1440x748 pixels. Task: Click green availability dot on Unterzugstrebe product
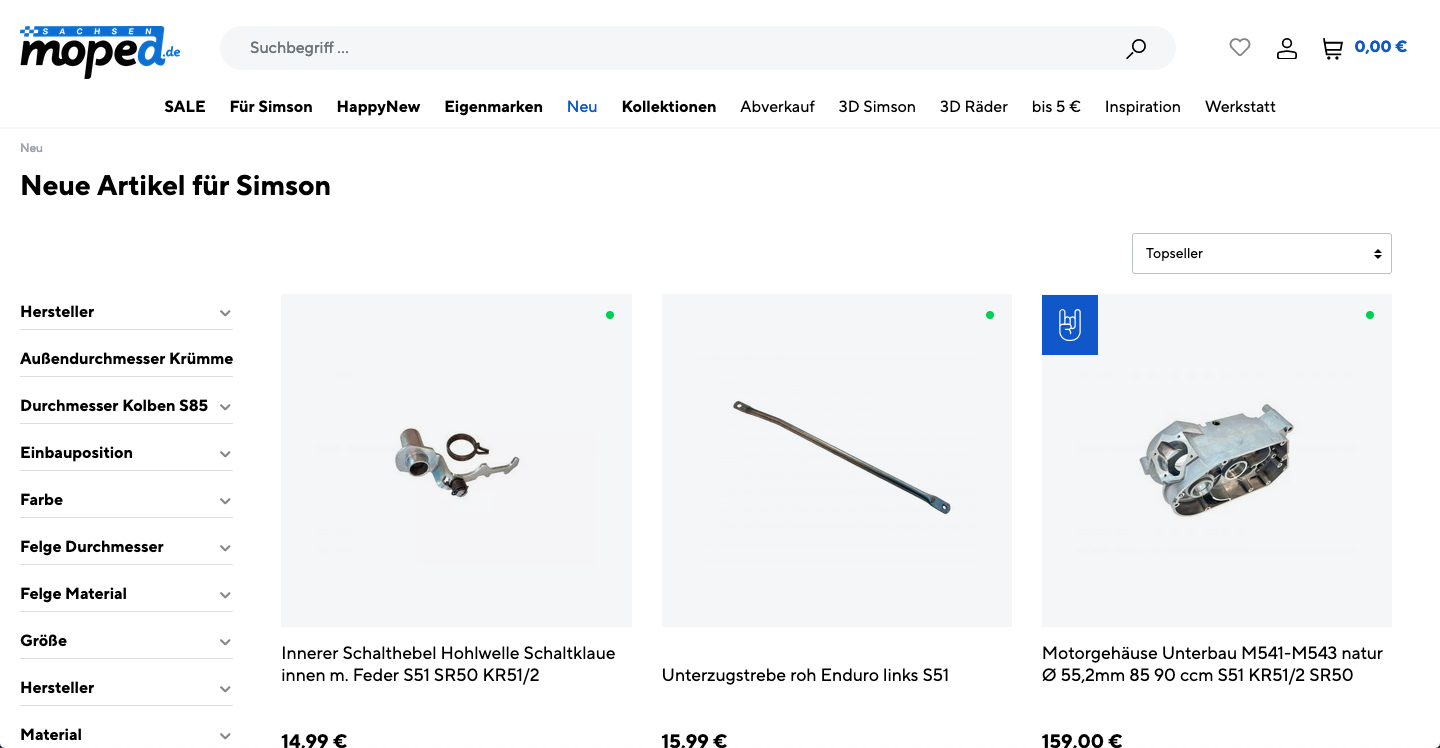coord(990,315)
